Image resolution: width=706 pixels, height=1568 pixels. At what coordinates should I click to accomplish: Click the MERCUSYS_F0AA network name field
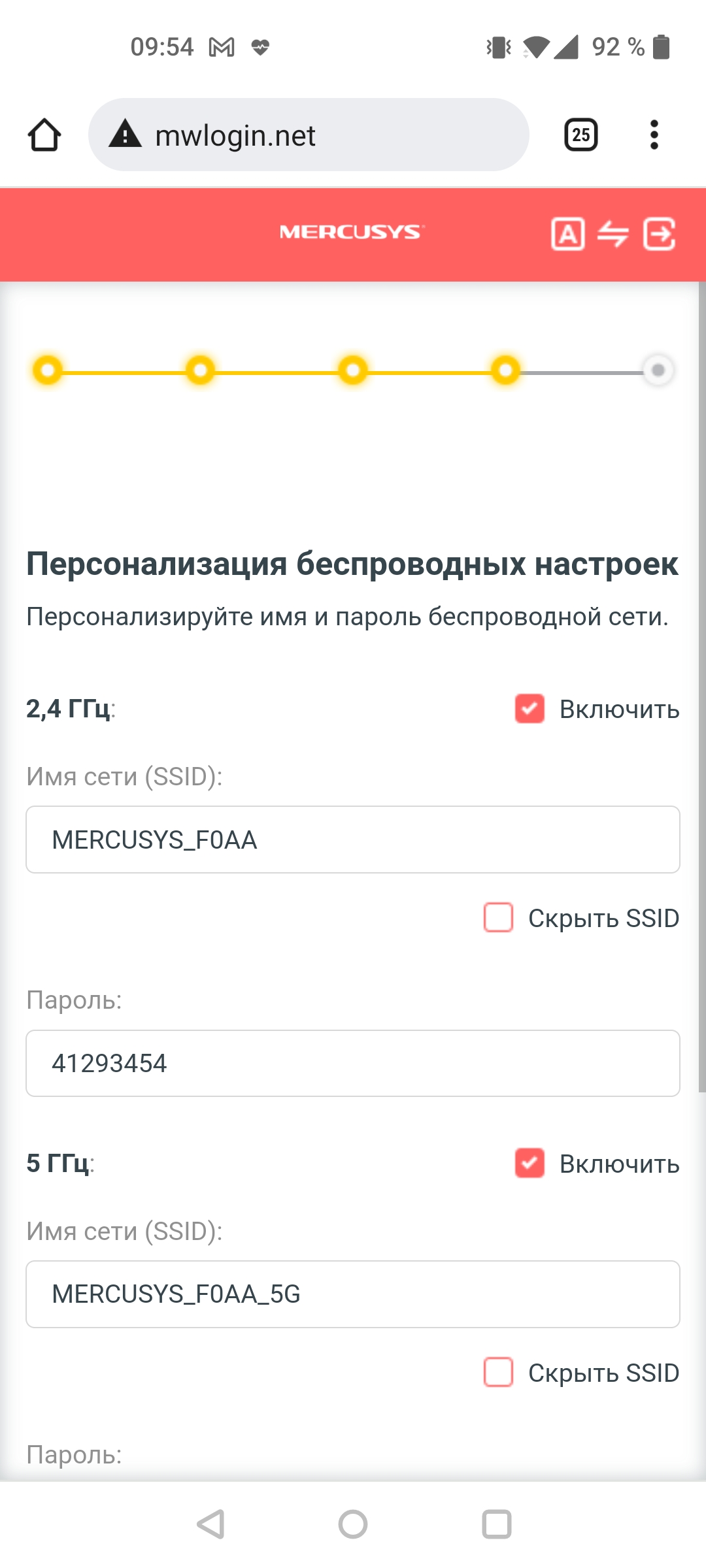[353, 840]
